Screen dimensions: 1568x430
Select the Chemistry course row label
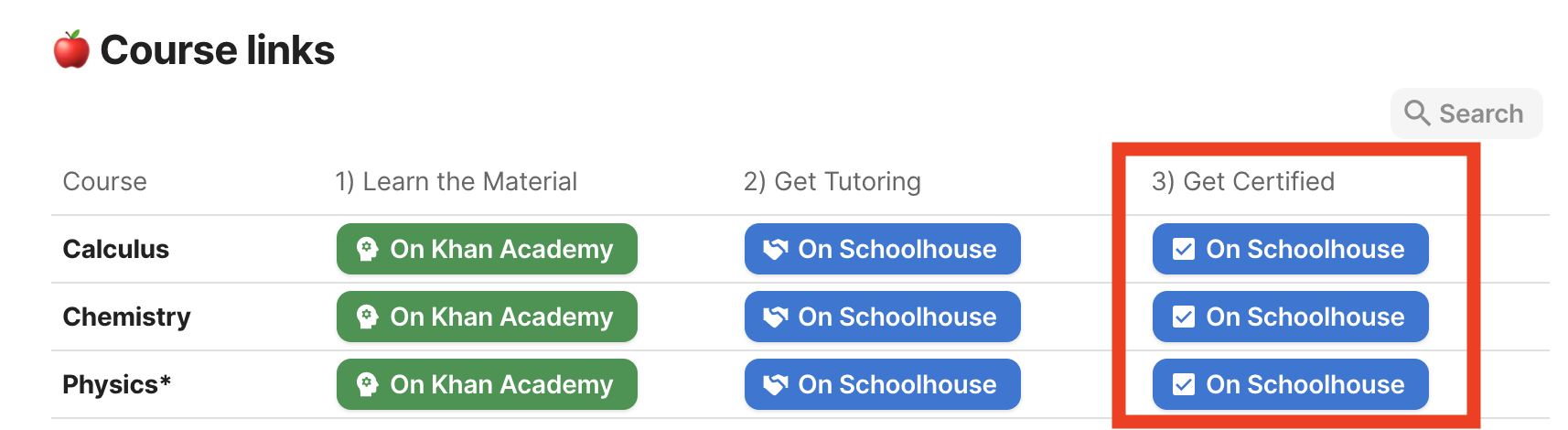pos(126,317)
